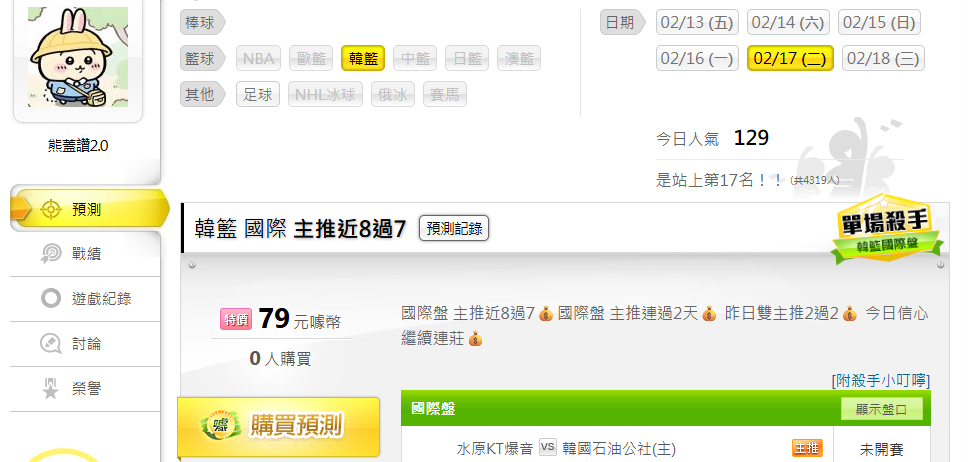Click the VS icon between team names
Image resolution: width=968 pixels, height=462 pixels.
548,447
